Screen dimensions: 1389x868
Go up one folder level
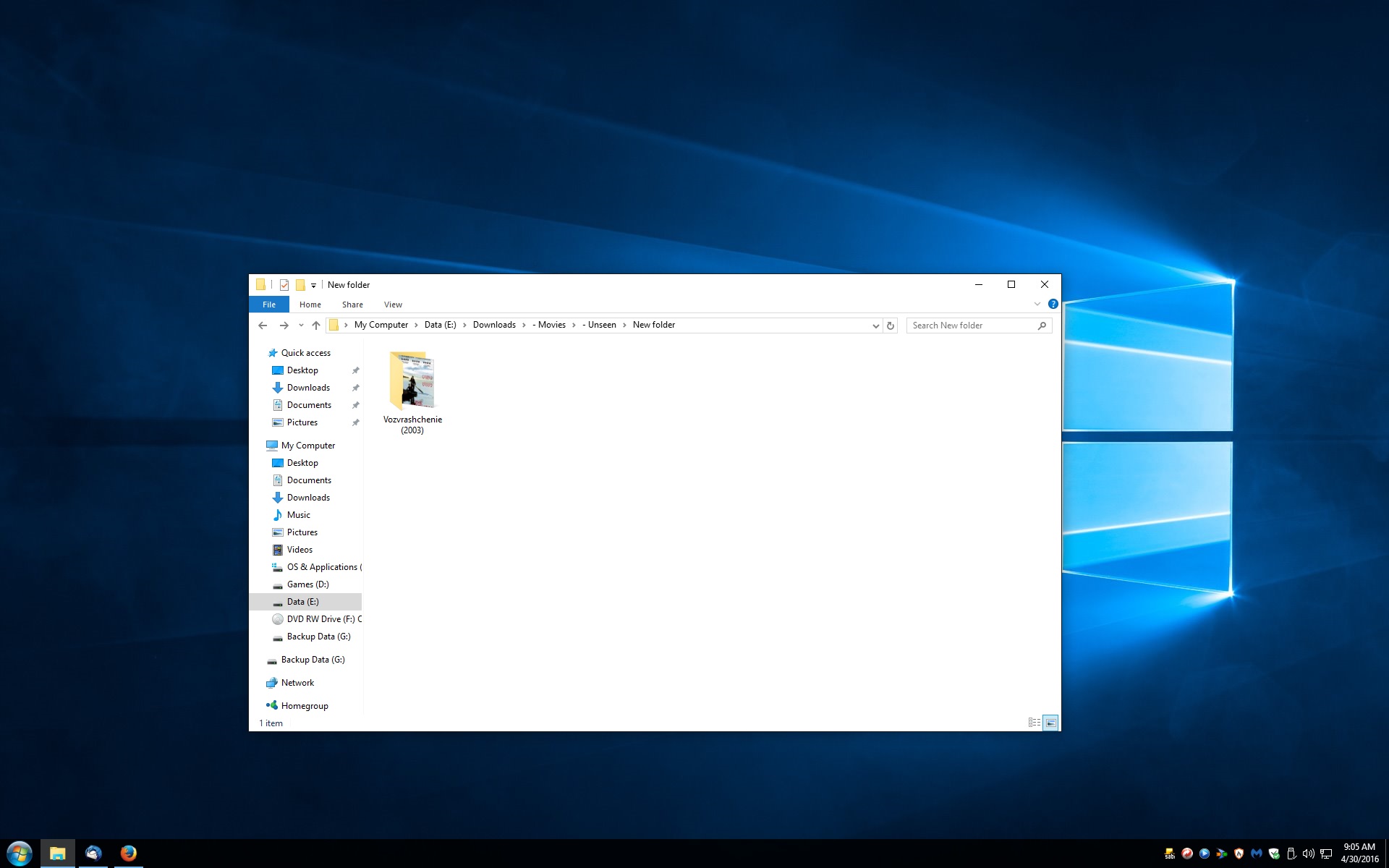pos(316,325)
